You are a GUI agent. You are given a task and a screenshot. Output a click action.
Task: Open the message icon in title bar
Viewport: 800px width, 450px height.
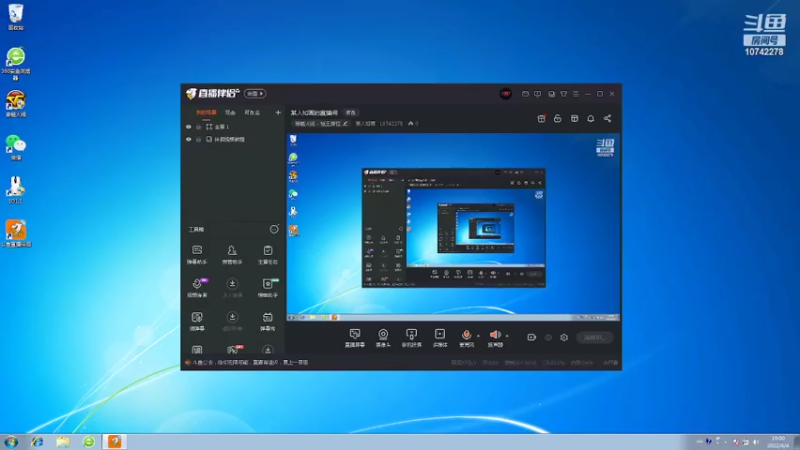tap(525, 94)
